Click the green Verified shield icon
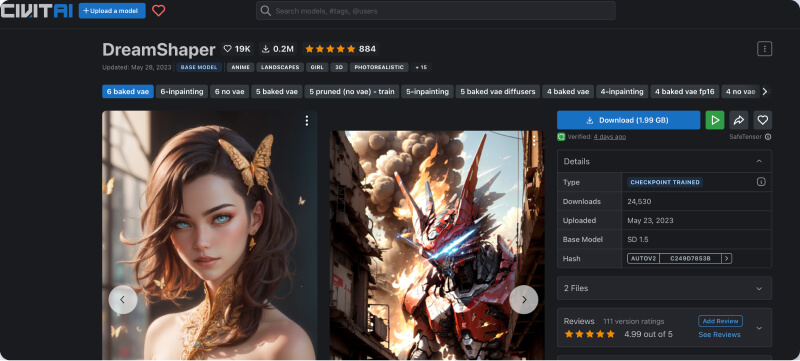Screen dimensions: 800x361 pyautogui.click(x=561, y=137)
